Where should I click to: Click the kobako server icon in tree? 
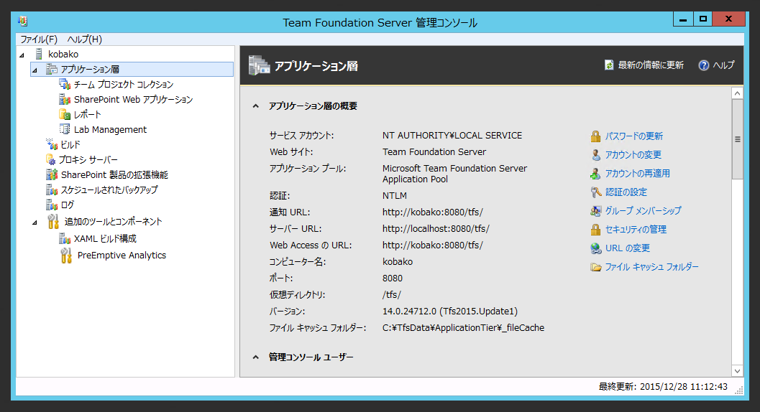[x=39, y=54]
